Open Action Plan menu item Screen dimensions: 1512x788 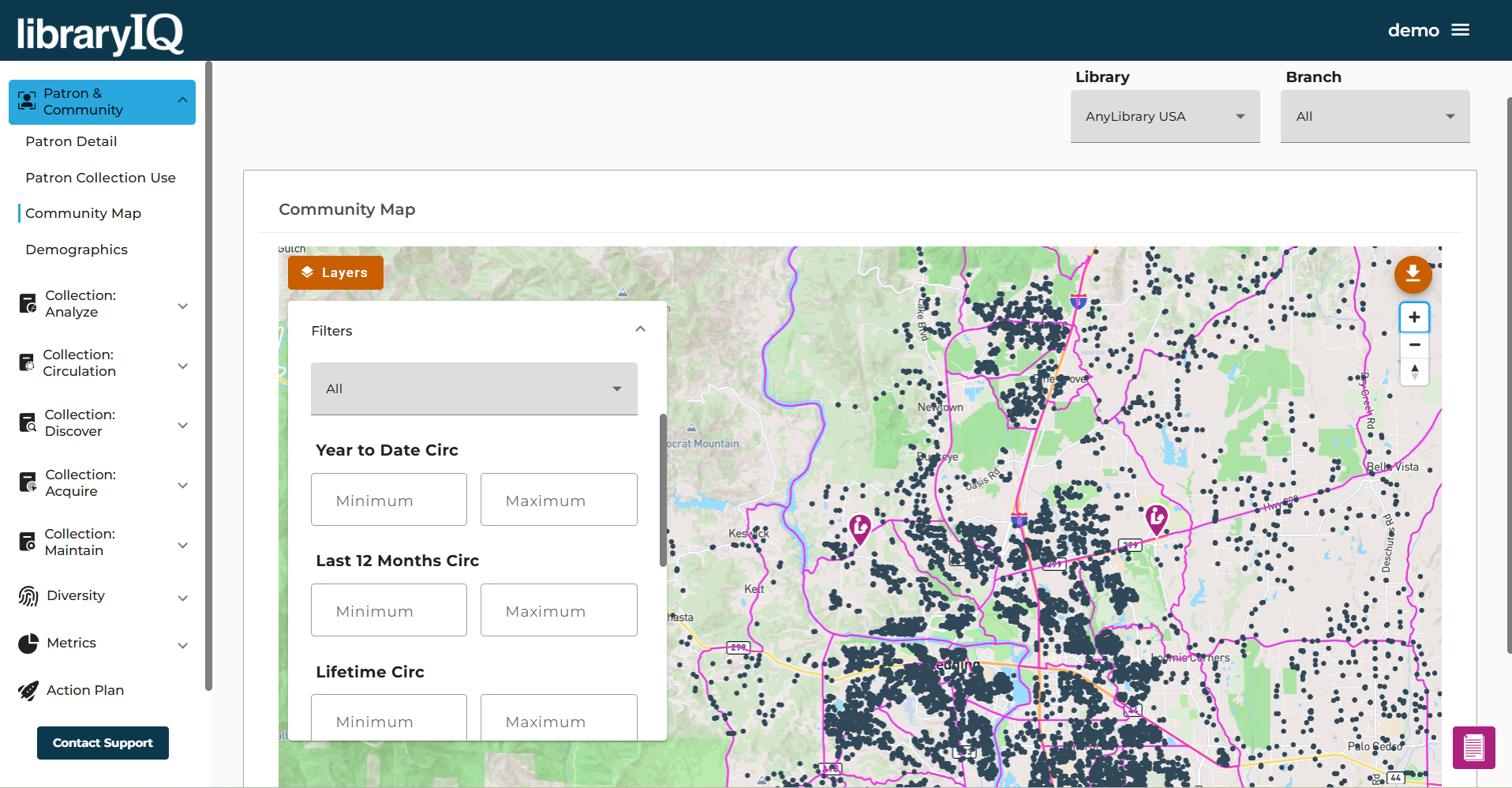click(x=85, y=690)
